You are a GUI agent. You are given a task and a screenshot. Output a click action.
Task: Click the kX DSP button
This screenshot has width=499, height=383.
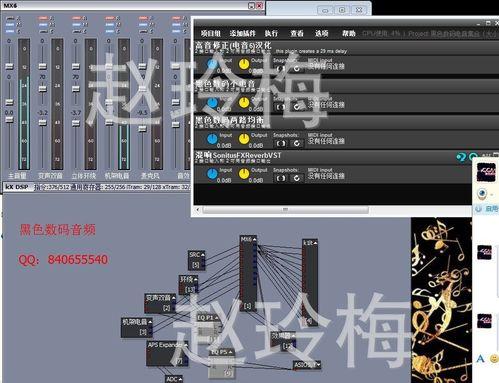click(x=17, y=187)
